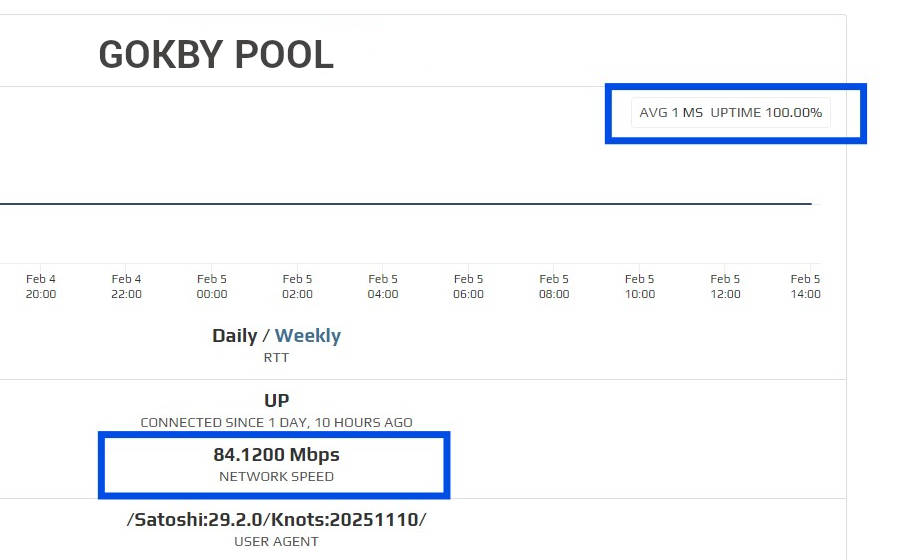Click the RTT label under Daily / Weekly
900x560 pixels.
(276, 357)
